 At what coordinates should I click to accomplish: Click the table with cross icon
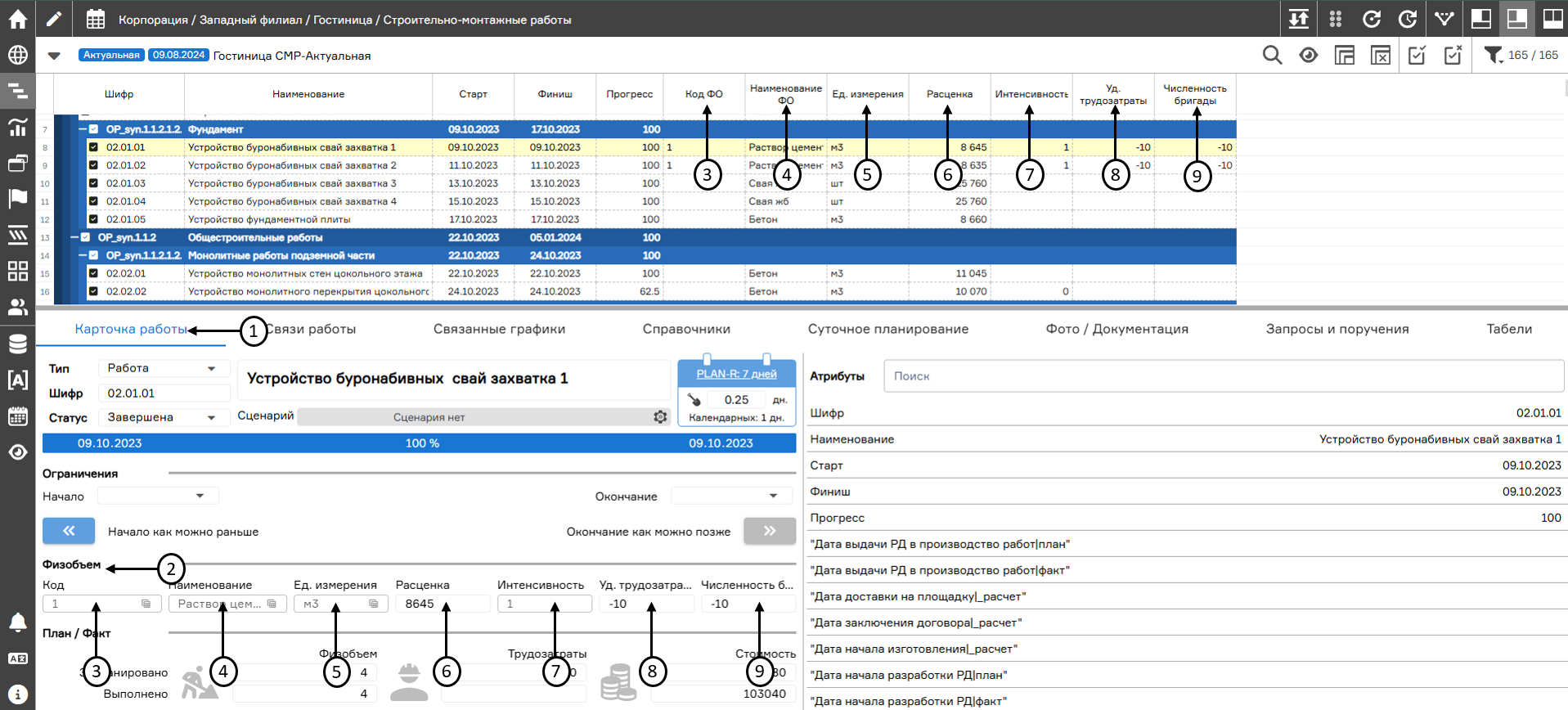(1380, 55)
